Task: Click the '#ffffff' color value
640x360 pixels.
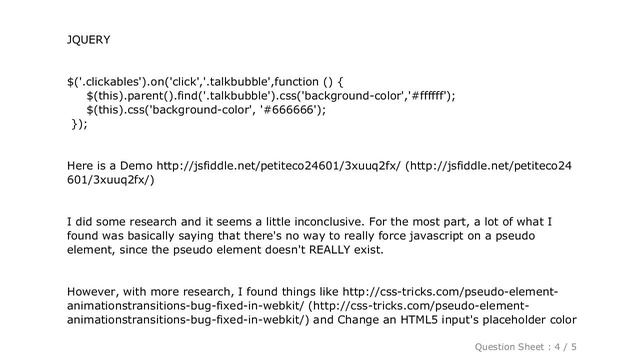Action: click(427, 96)
